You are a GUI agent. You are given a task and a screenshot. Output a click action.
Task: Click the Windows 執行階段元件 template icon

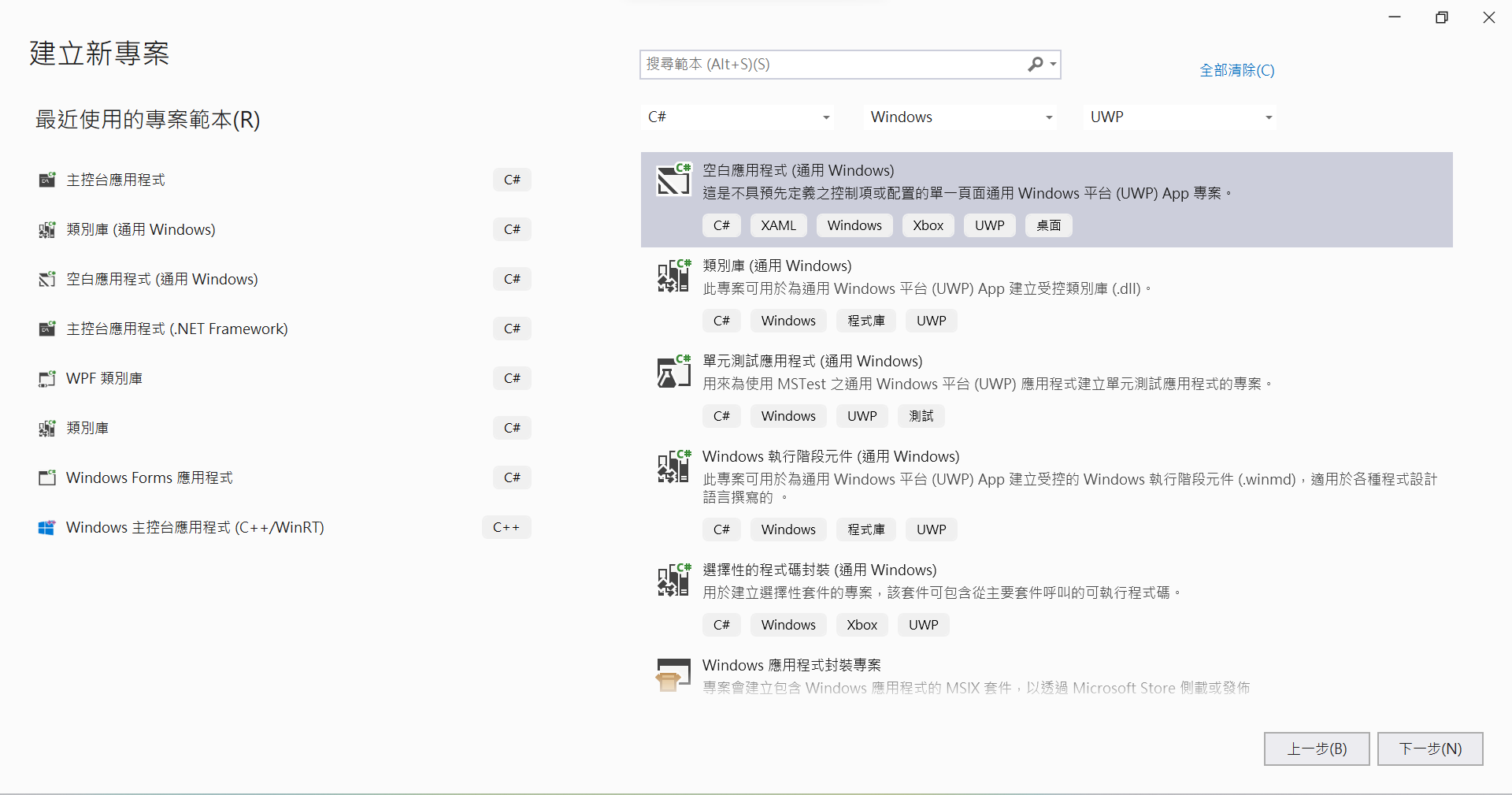click(x=674, y=466)
